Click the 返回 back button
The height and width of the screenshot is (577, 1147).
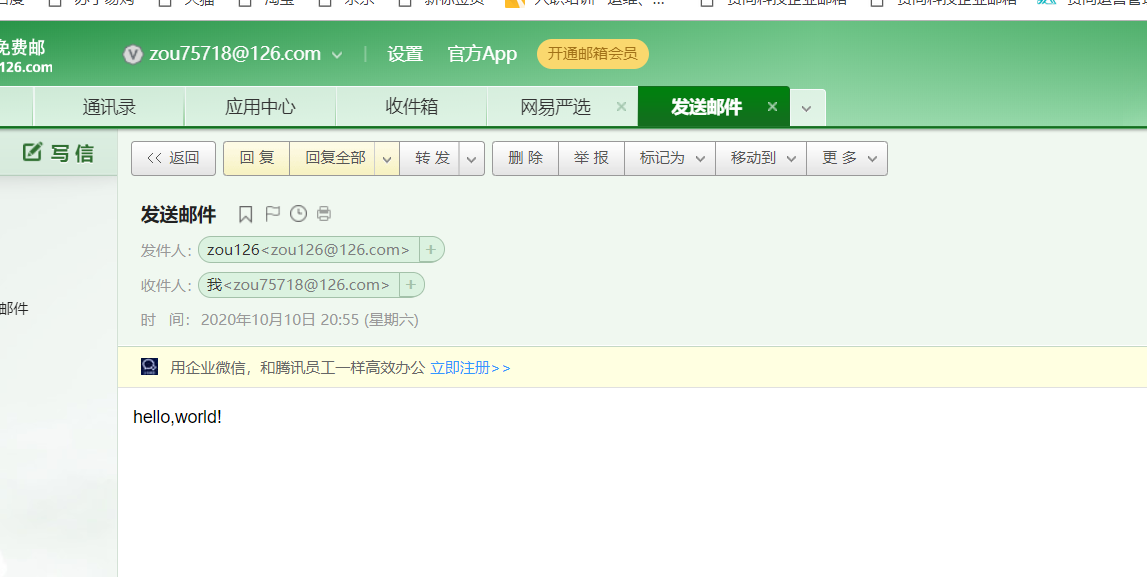click(x=173, y=158)
